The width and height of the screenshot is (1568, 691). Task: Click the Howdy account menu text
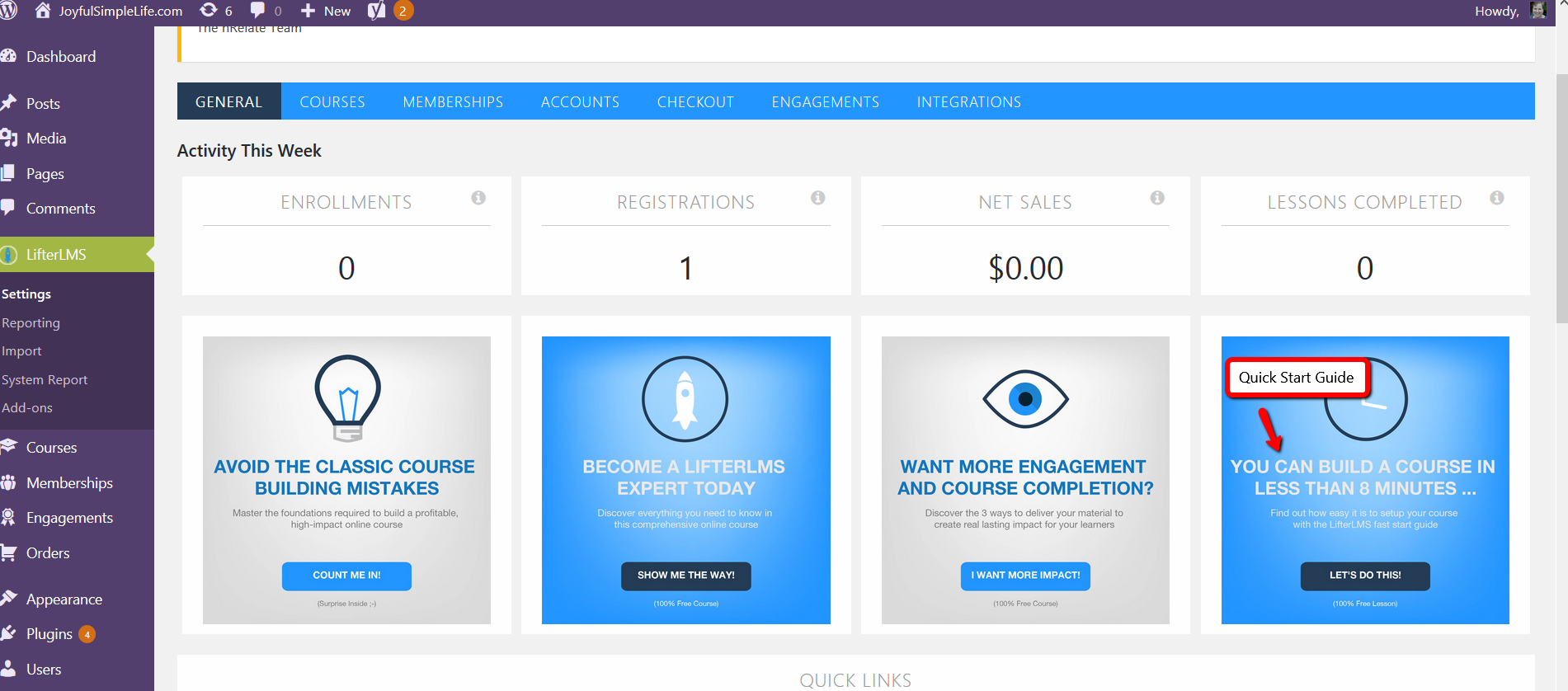1497,11
